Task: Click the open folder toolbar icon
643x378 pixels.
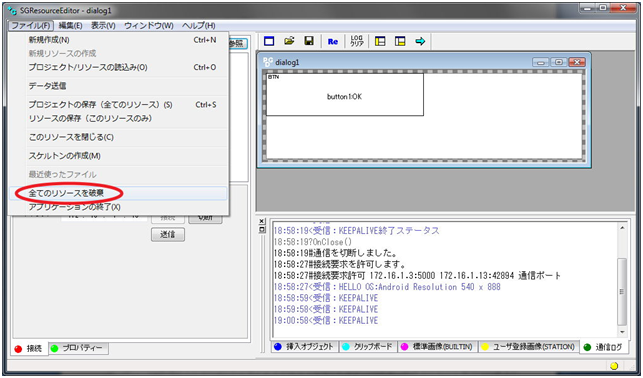Action: click(x=290, y=41)
